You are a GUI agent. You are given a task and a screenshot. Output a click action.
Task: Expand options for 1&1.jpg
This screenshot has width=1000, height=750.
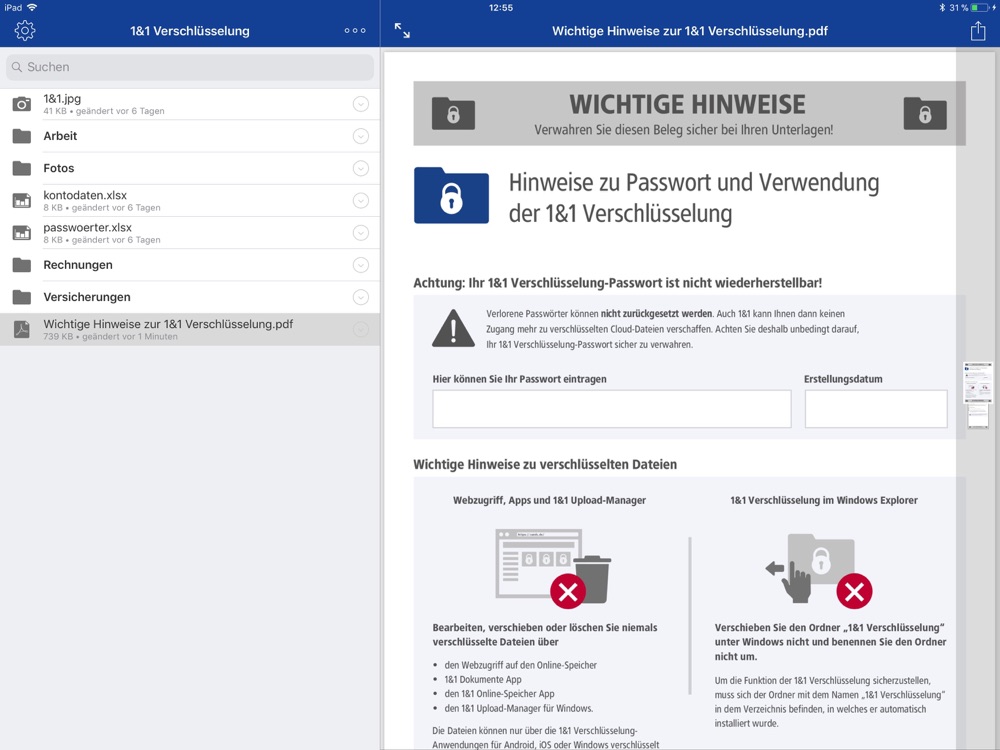[360, 104]
